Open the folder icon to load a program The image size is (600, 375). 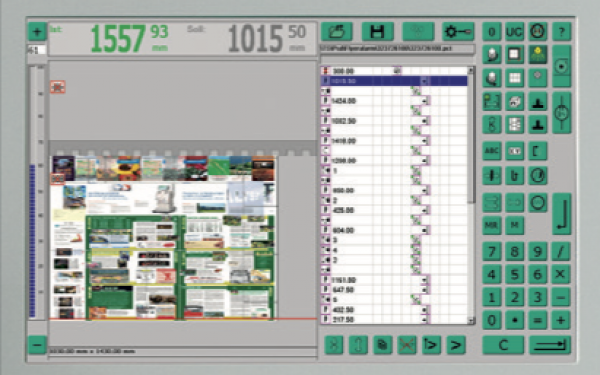pos(336,32)
